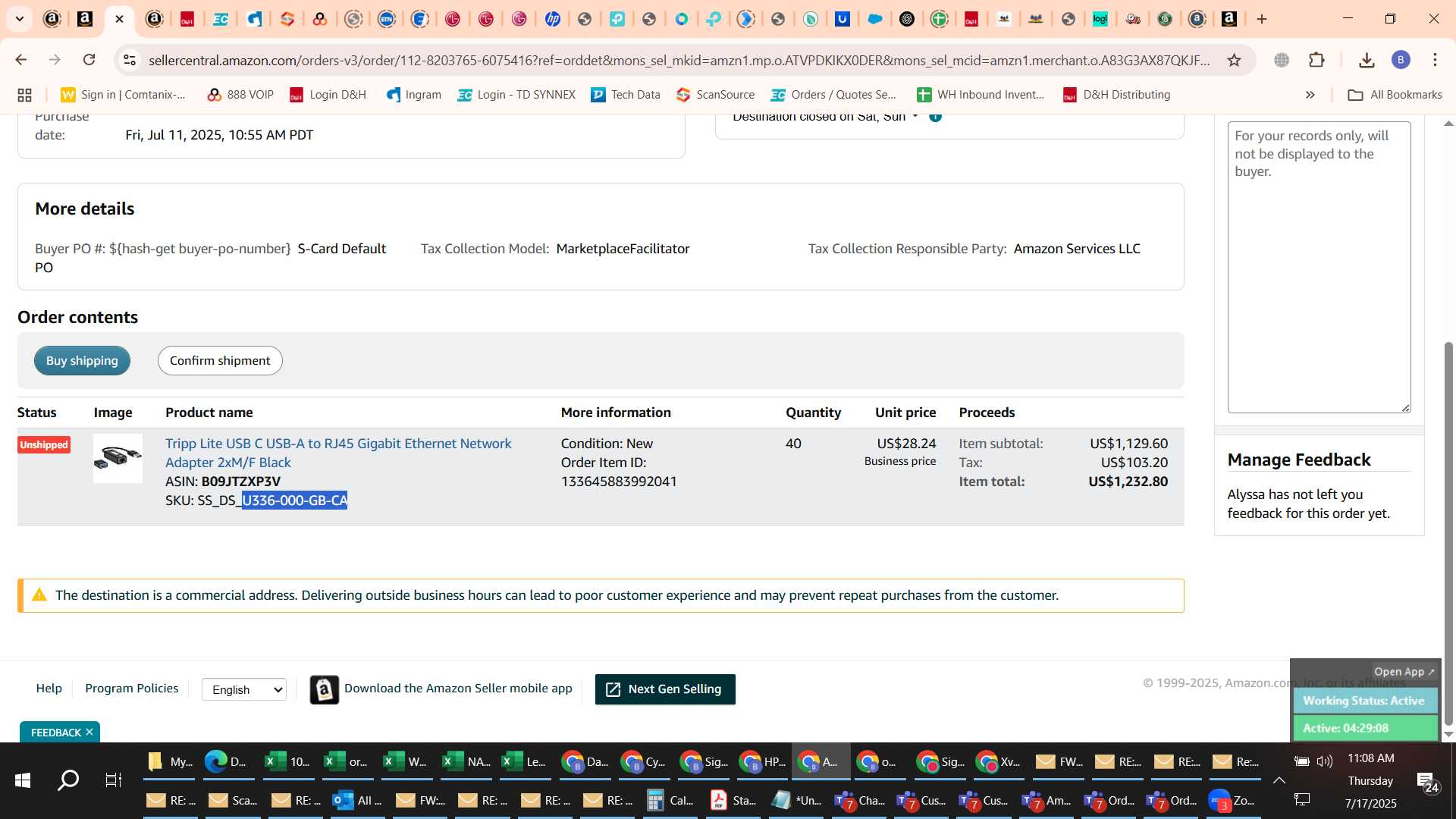Close the FEEDBACK tab with the X
1456x819 pixels.
click(x=89, y=732)
